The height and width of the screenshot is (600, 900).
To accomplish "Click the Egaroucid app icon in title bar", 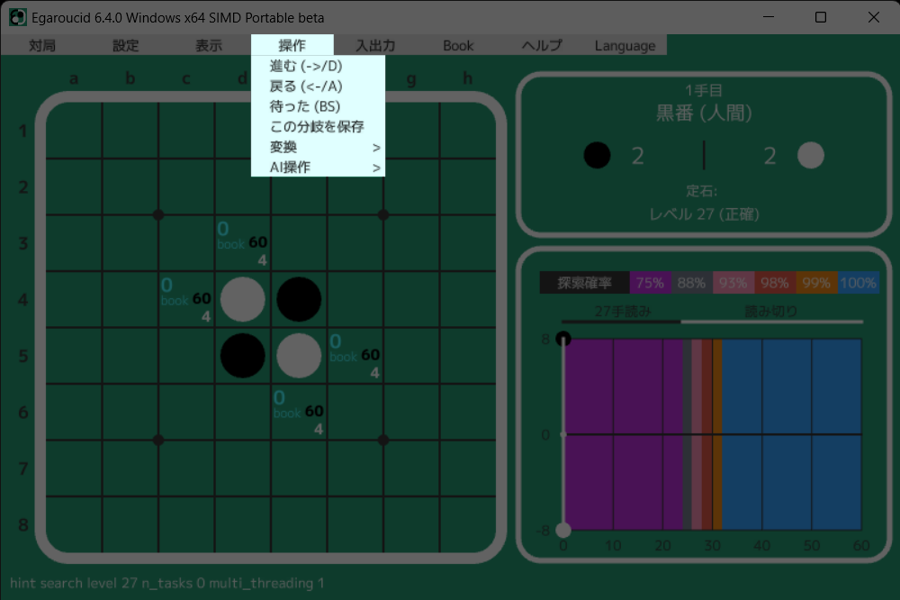I will 18,18.
